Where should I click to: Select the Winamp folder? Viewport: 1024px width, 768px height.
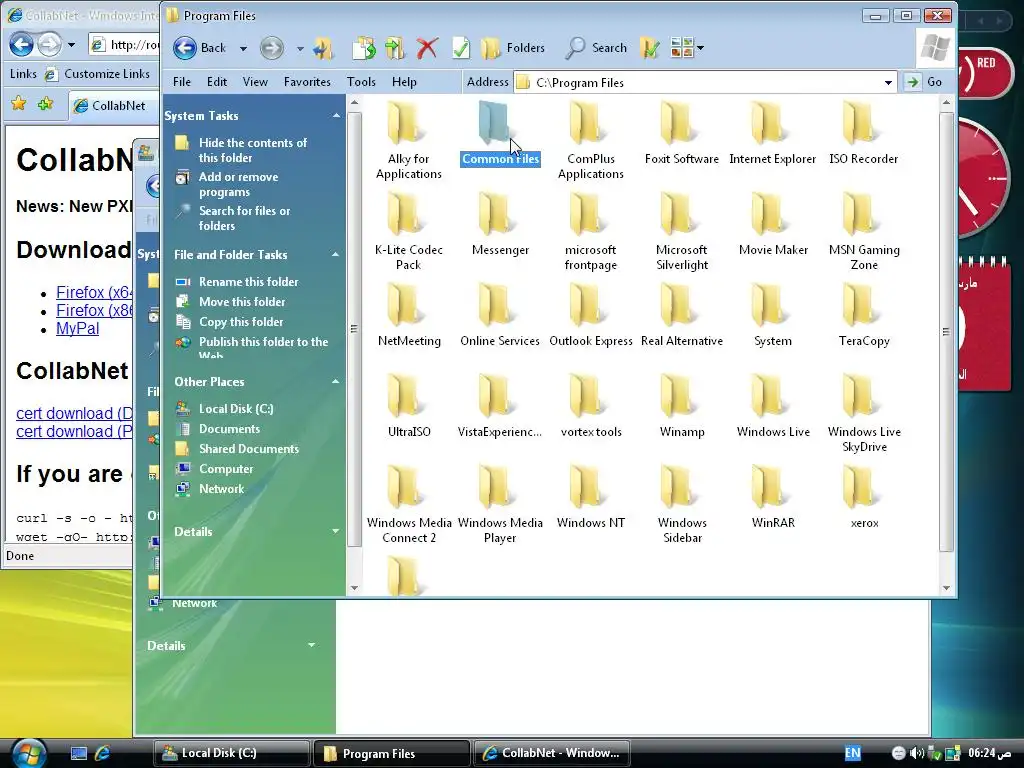pos(682,406)
